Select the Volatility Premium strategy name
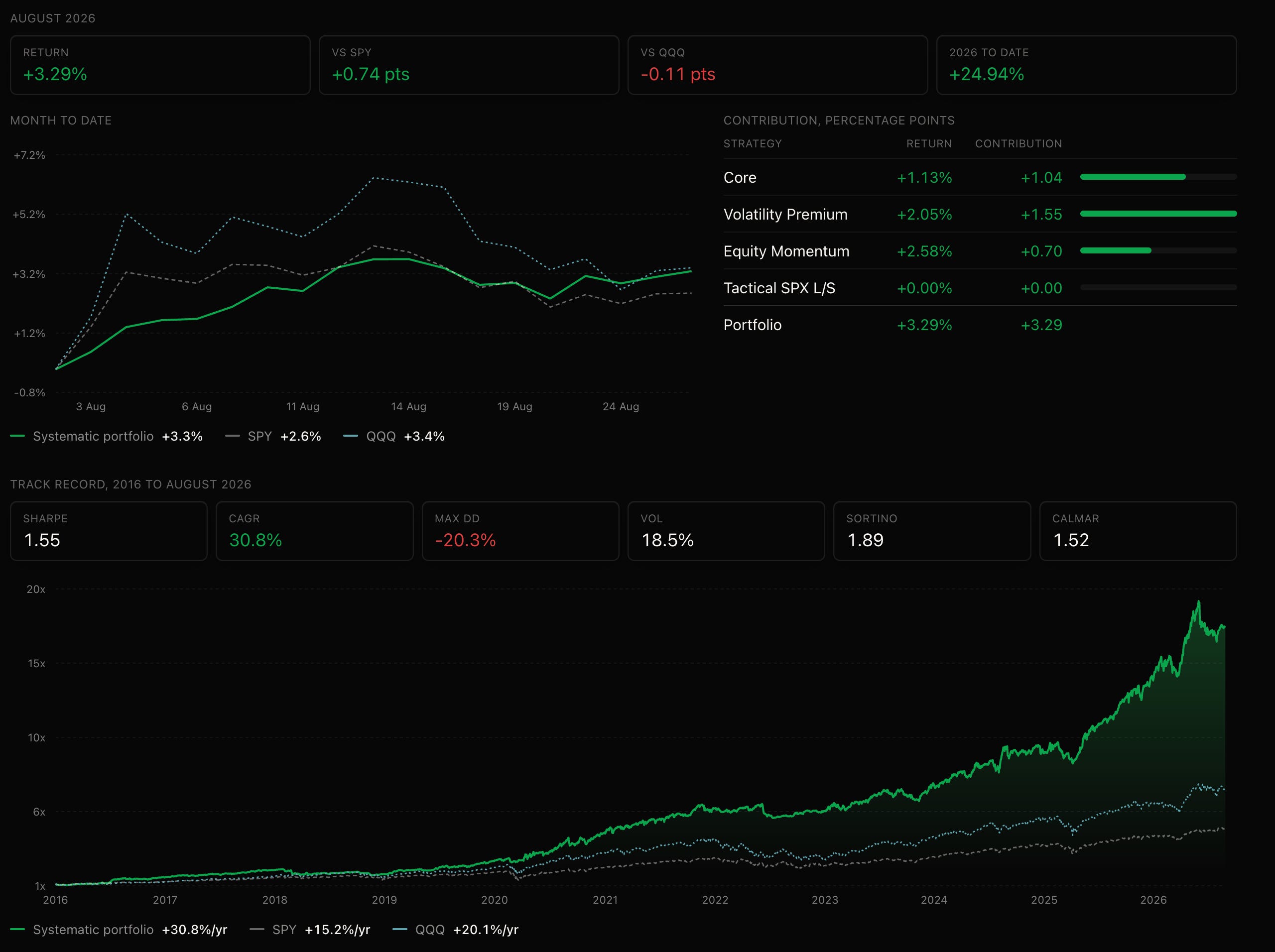The width and height of the screenshot is (1275, 952). (785, 215)
